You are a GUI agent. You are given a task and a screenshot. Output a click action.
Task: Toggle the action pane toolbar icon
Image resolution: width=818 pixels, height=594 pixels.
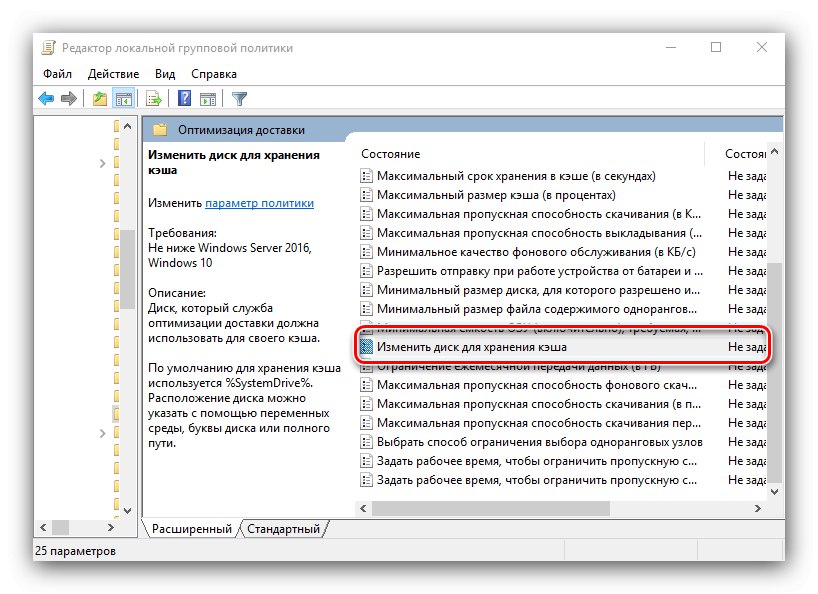[208, 98]
